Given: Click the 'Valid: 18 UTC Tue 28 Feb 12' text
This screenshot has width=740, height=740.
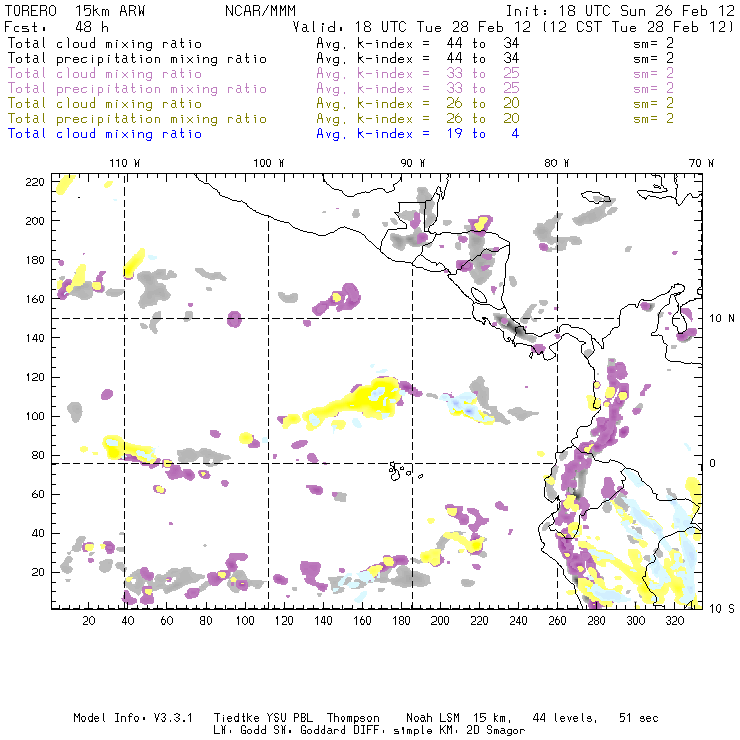Looking at the screenshot, I should tap(412, 27).
